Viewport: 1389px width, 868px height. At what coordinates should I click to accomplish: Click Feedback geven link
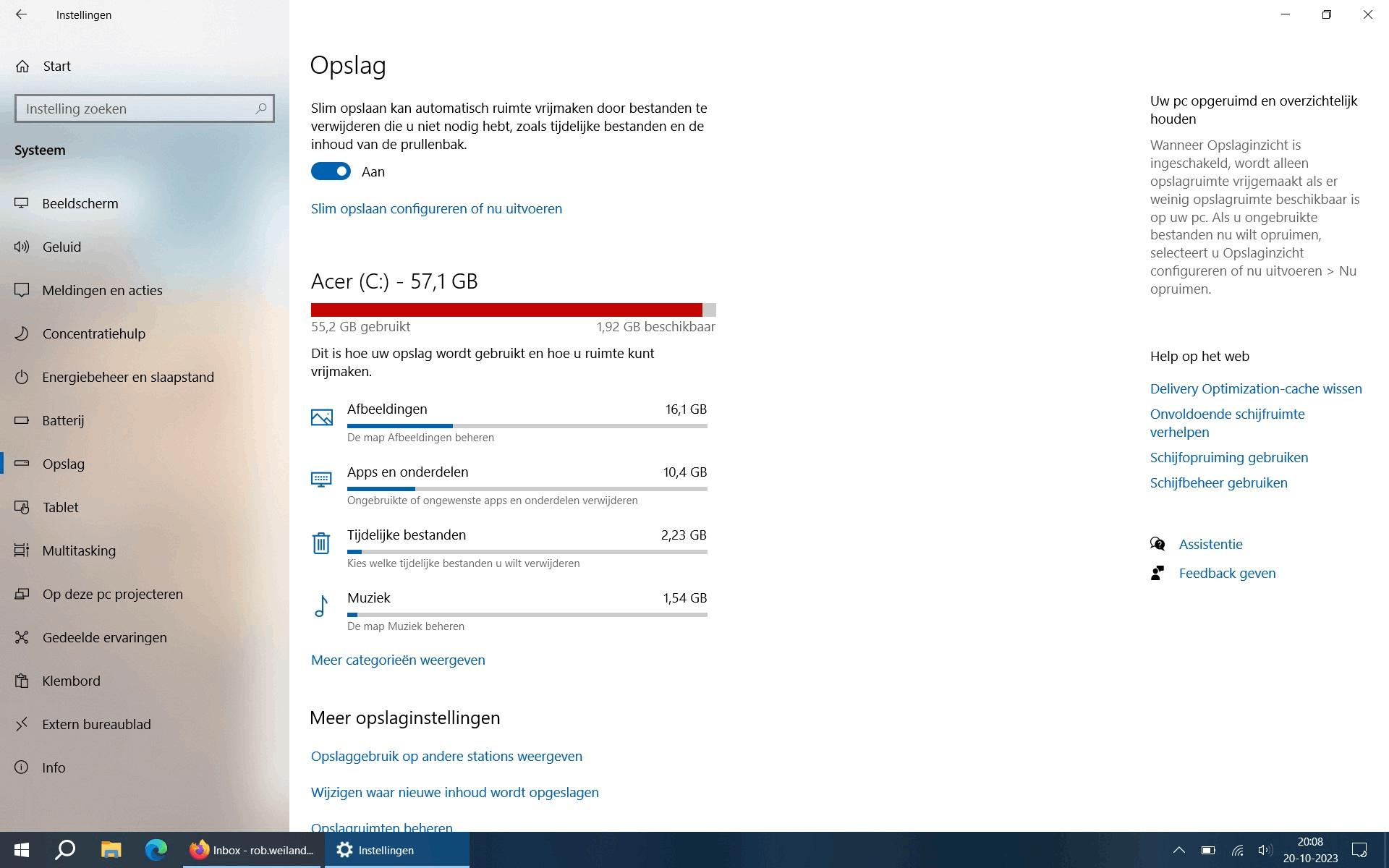coord(1227,573)
